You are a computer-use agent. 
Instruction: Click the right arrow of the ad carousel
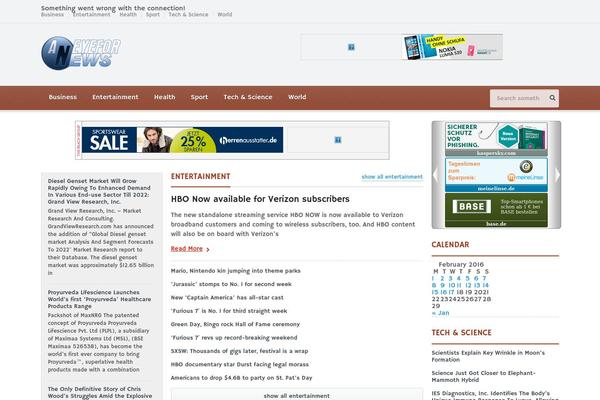coord(557,175)
